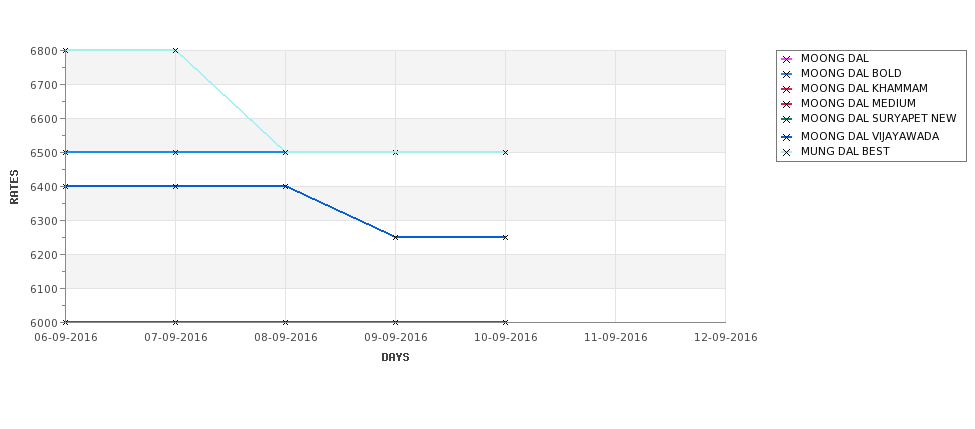Select the MOONG DAL BOLD legend label
This screenshot has width=975, height=429.
click(851, 73)
